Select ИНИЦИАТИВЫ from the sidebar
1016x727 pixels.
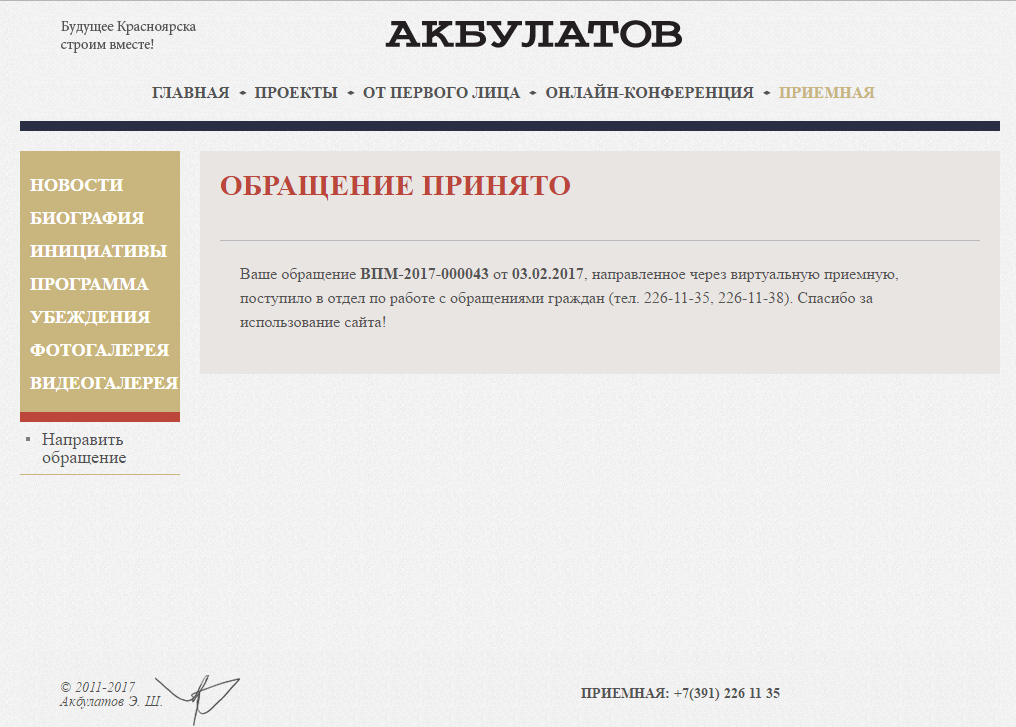point(98,251)
